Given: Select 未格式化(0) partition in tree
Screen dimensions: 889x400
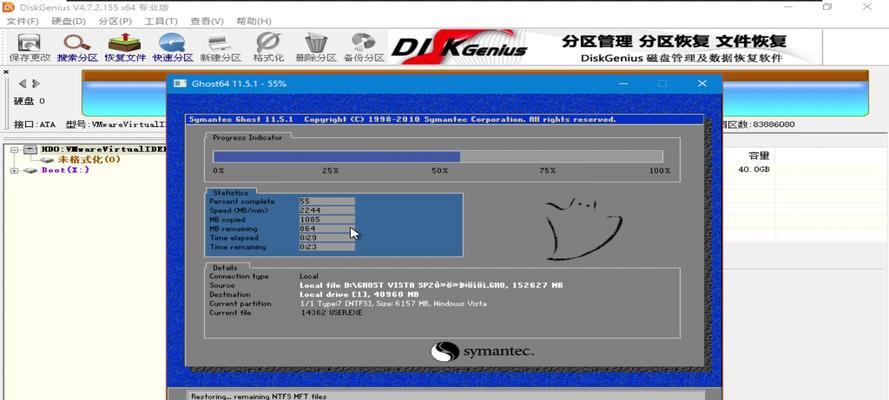Looking at the screenshot, I should pos(88,159).
